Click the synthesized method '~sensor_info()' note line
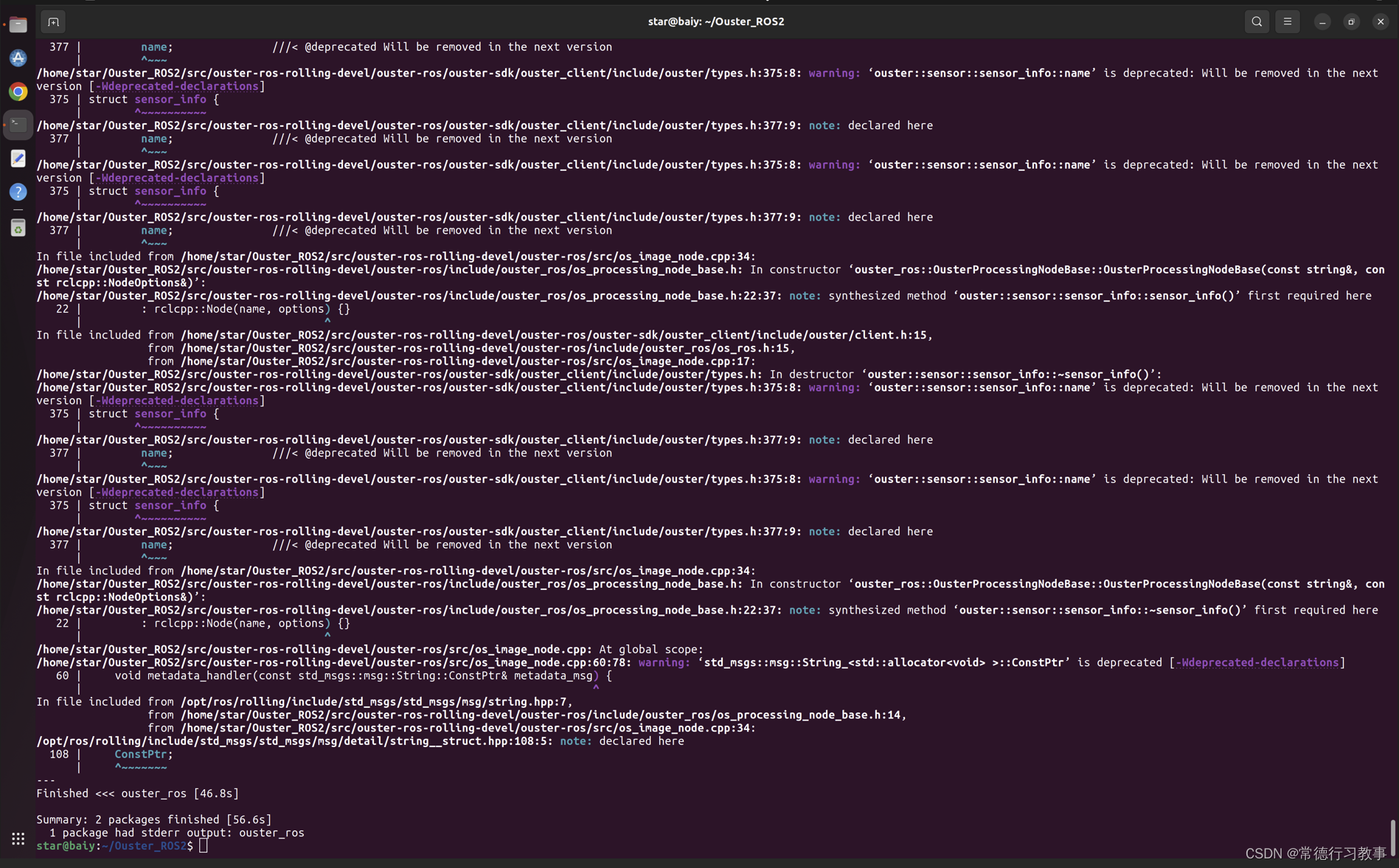Viewport: 1399px width, 868px height. click(707, 610)
